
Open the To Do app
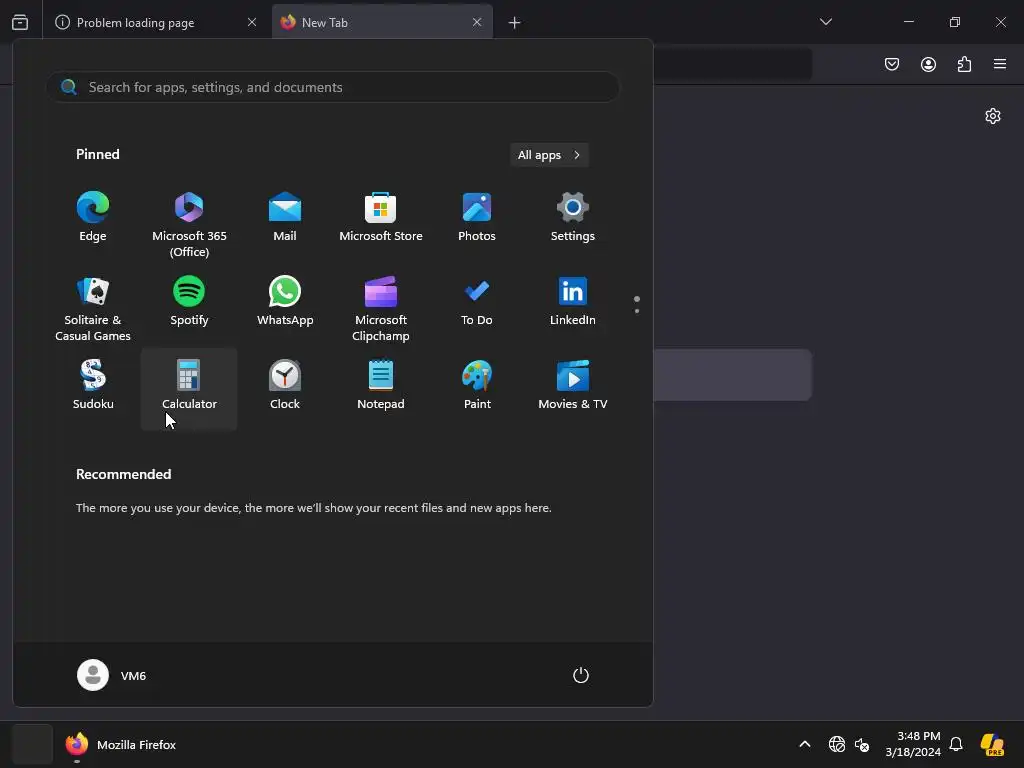477,301
